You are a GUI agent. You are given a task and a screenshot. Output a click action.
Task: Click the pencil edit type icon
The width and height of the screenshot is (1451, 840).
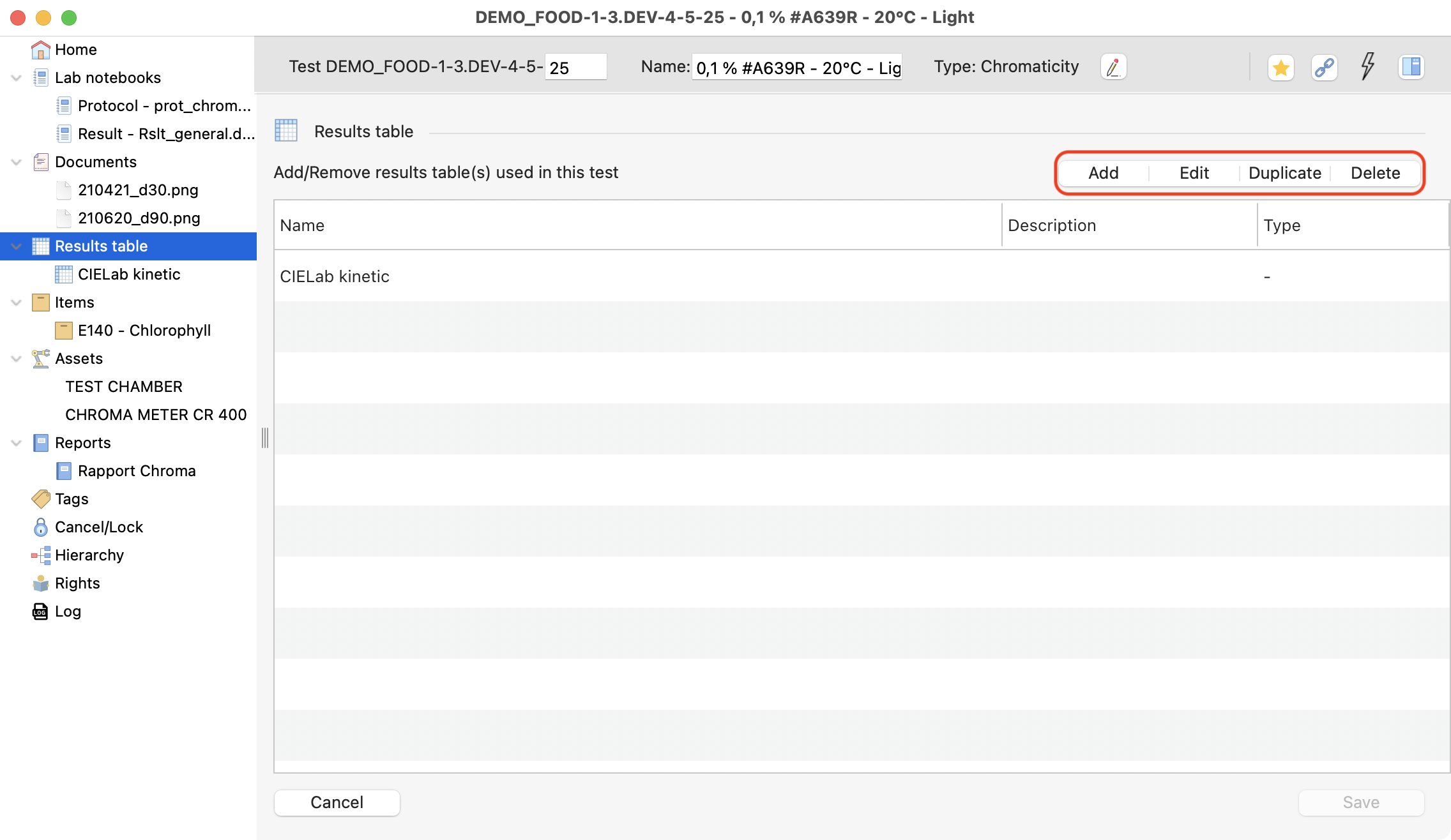point(1113,67)
